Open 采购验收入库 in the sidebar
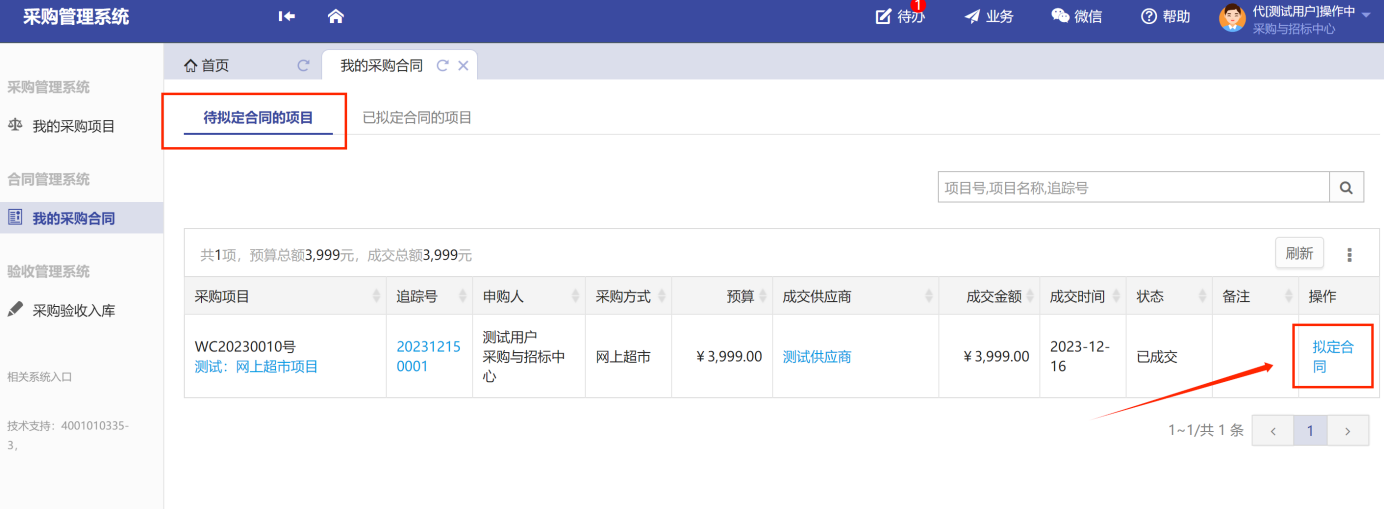The height and width of the screenshot is (509, 1384). click(74, 311)
